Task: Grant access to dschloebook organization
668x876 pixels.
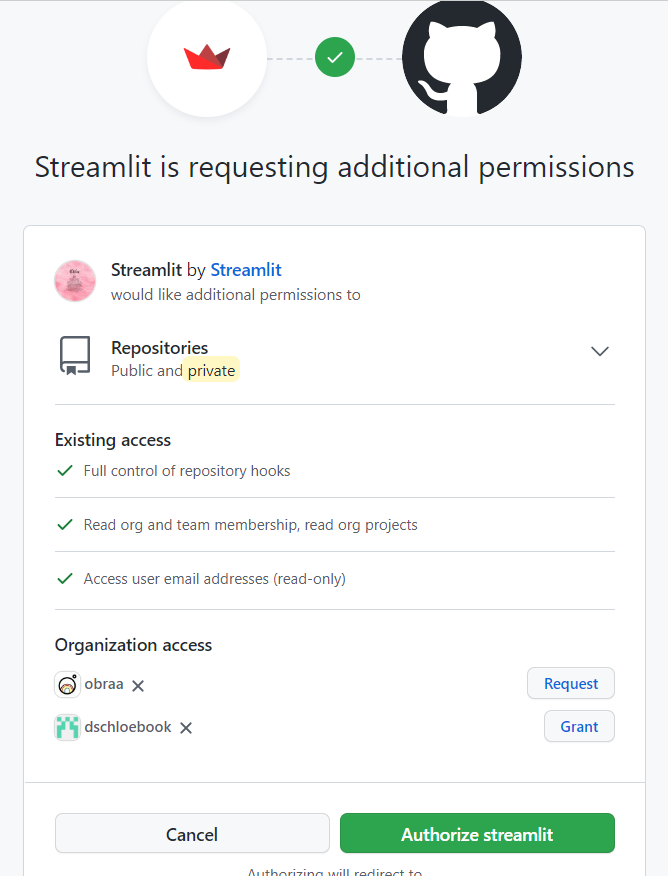Action: (579, 726)
